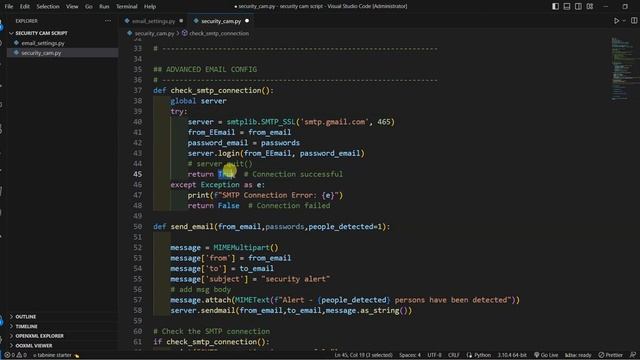Click line number 37 in the gutter
The width and height of the screenshot is (640, 360).
coord(138,90)
